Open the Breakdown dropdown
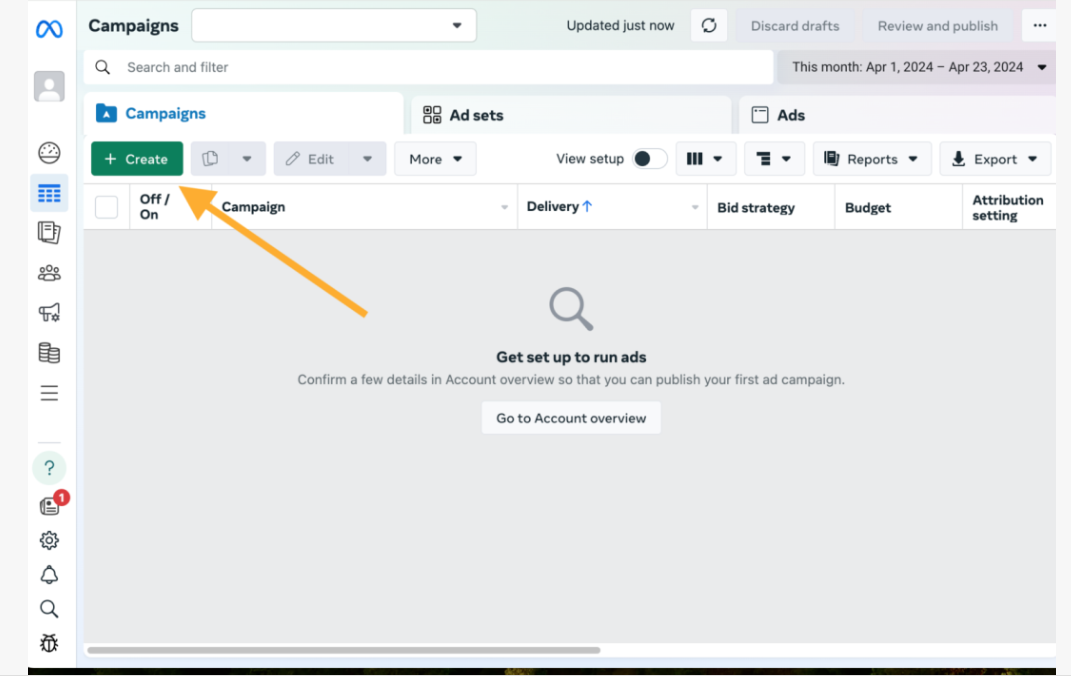The image size is (1071, 676). [774, 158]
